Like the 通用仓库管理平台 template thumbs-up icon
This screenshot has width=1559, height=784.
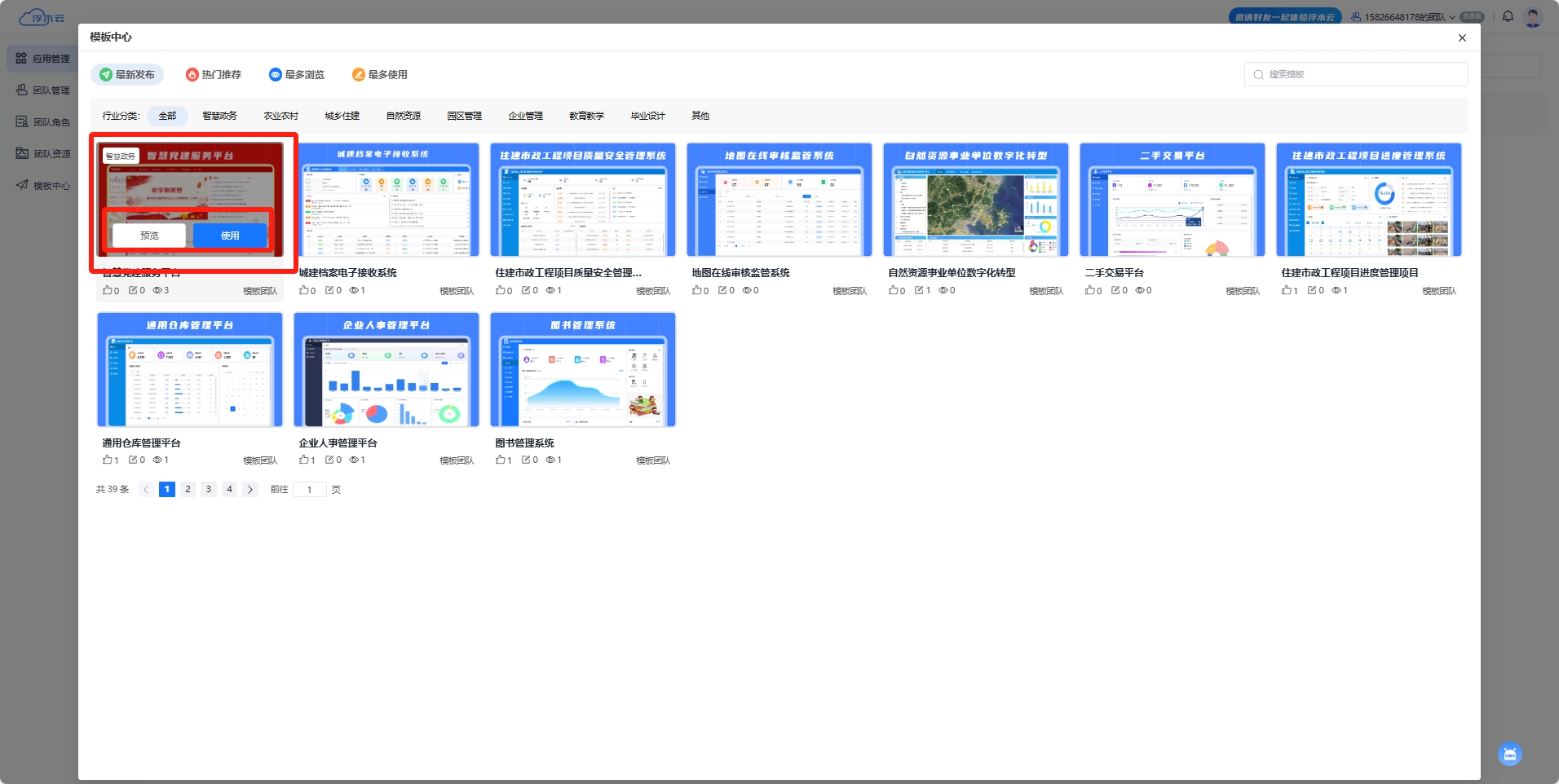click(107, 460)
